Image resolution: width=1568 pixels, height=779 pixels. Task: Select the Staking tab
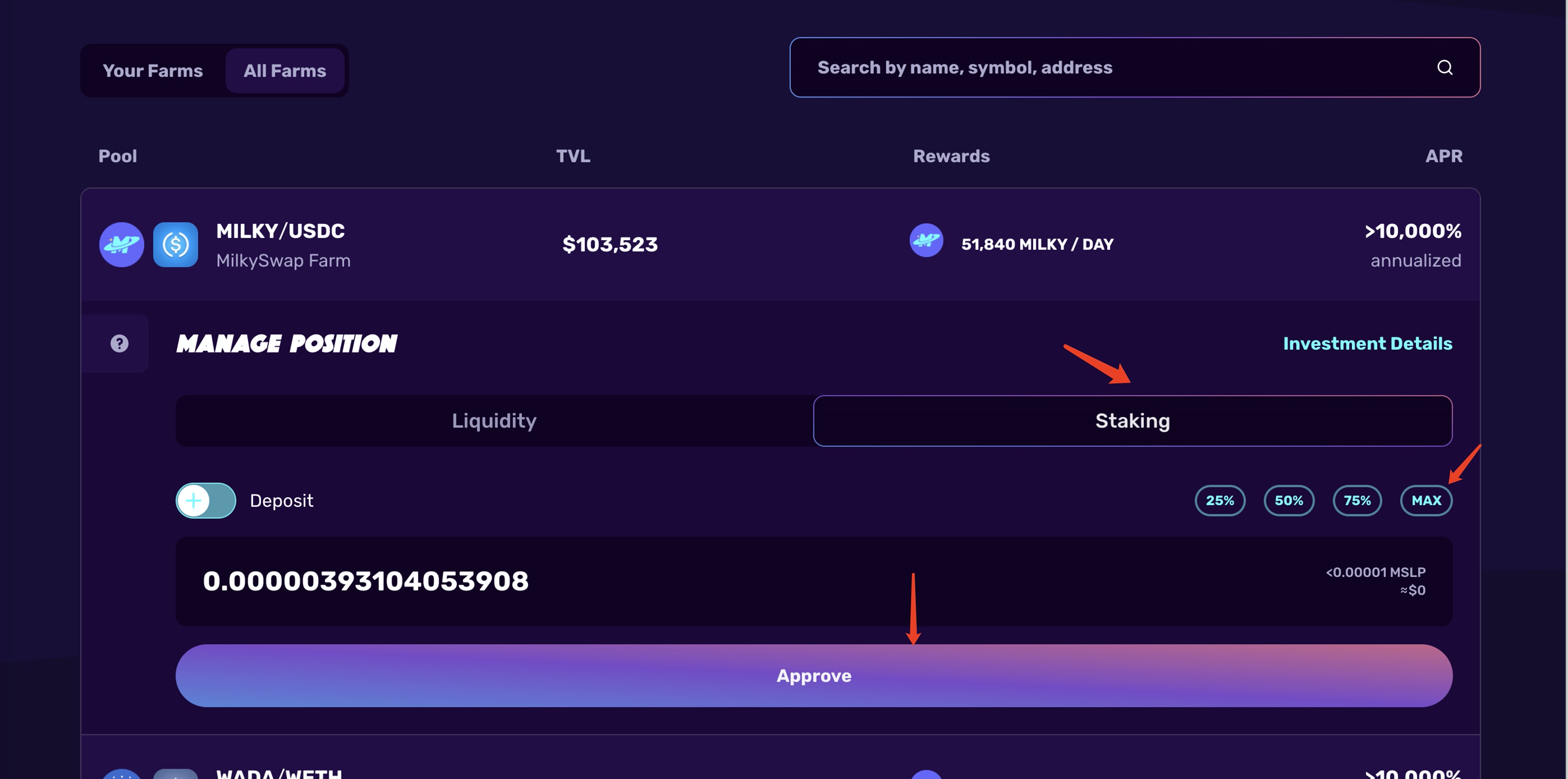[x=1132, y=420]
